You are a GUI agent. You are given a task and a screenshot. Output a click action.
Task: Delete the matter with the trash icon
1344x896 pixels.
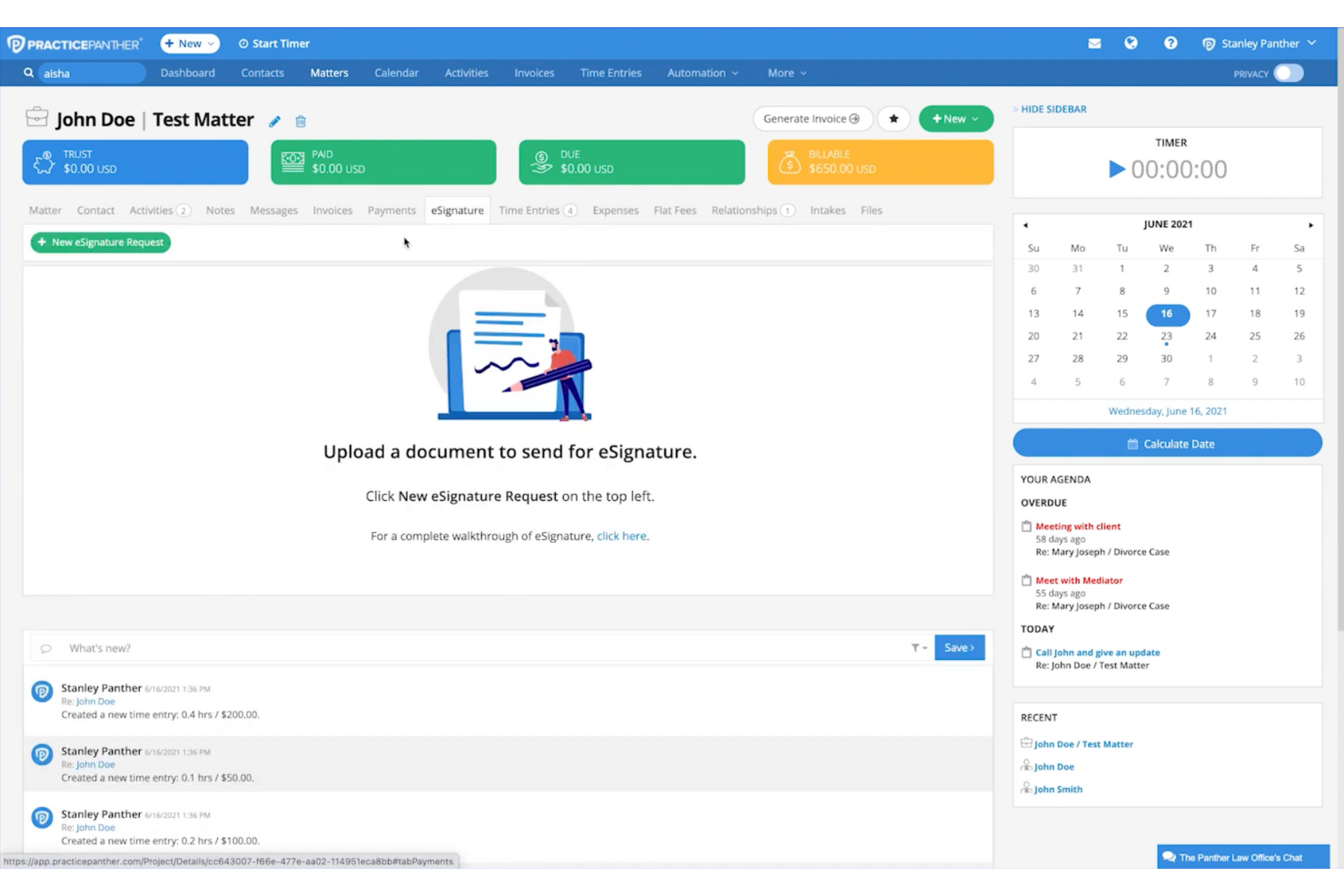click(x=301, y=121)
